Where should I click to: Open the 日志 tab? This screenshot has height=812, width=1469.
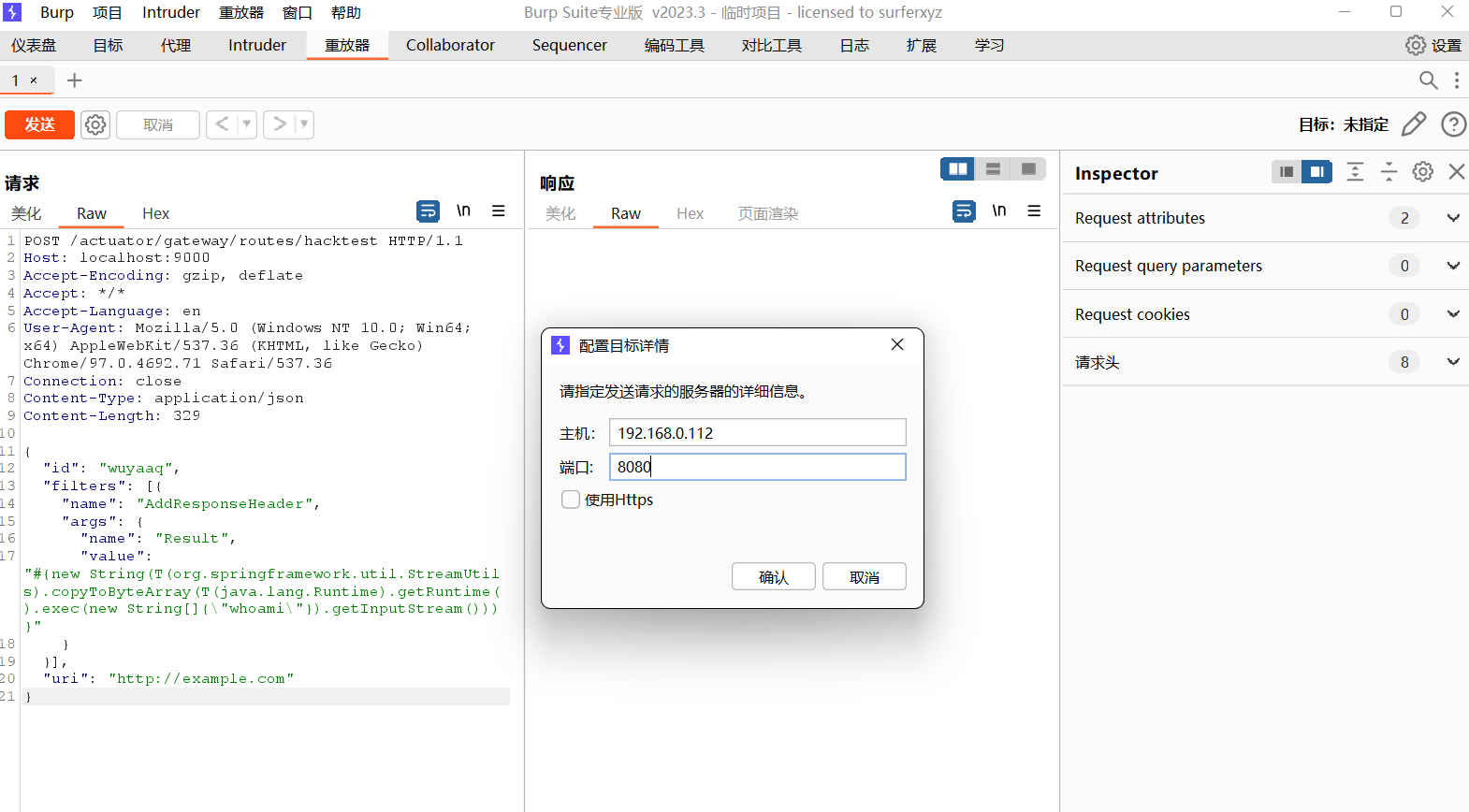pos(854,45)
